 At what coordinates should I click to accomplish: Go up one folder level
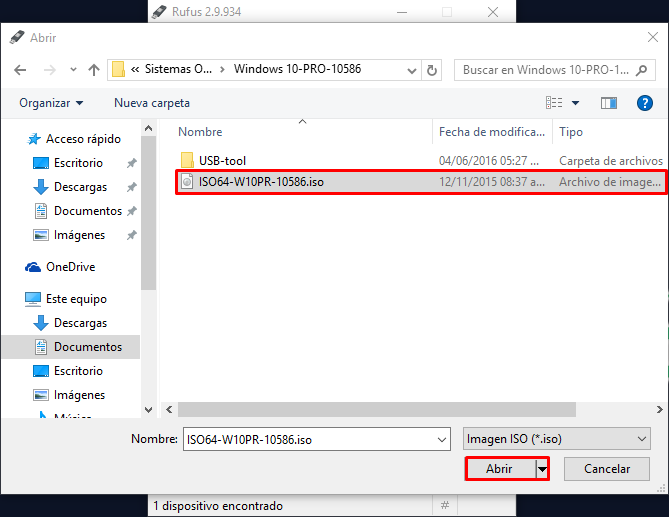(x=94, y=70)
